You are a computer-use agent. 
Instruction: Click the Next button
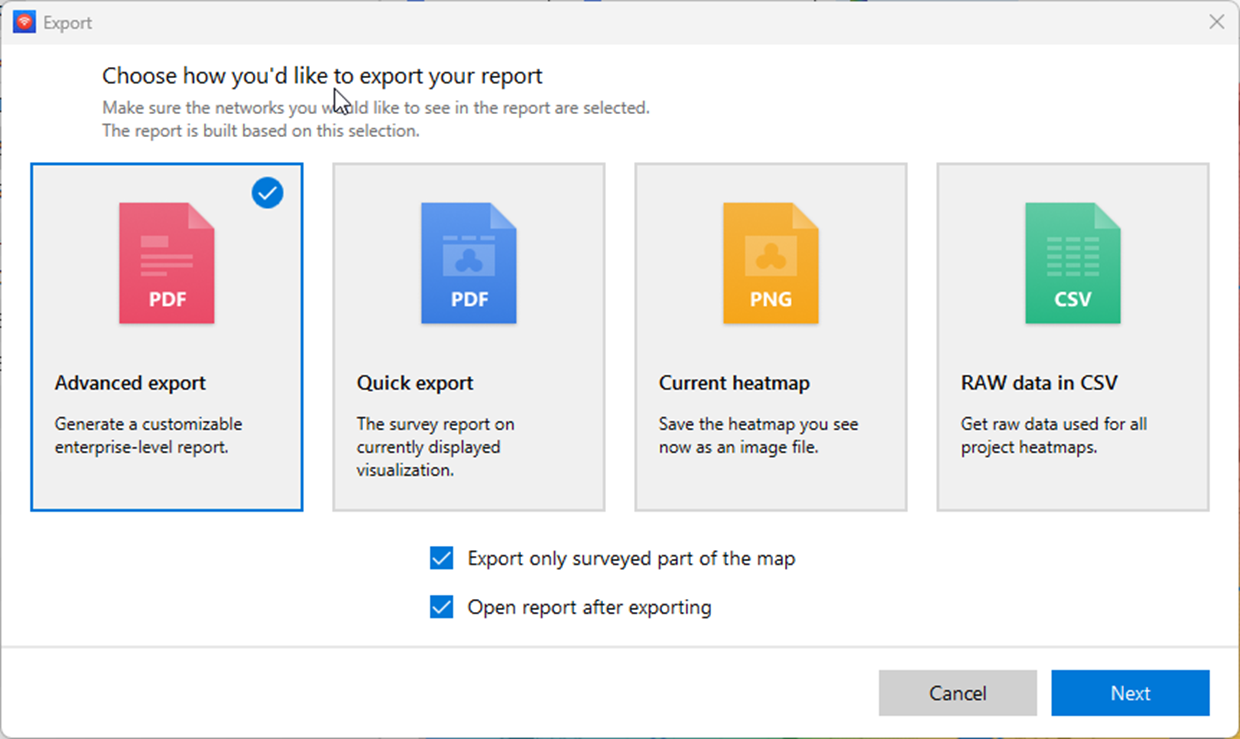pos(1130,693)
